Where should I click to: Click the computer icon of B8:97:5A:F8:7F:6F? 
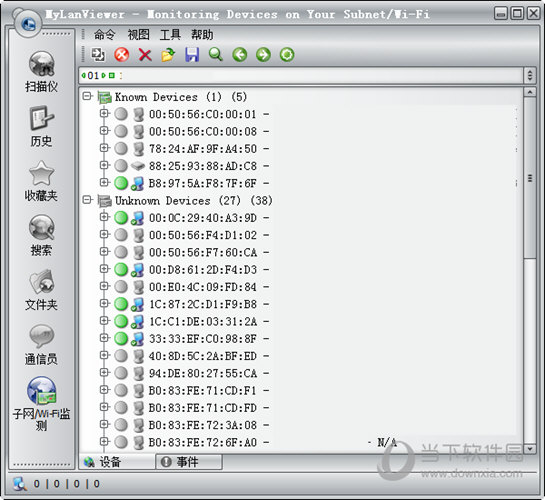[x=138, y=183]
